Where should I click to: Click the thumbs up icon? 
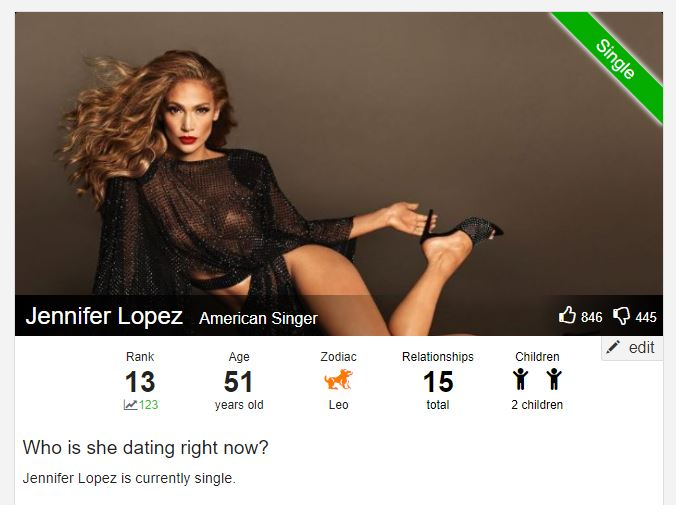pyautogui.click(x=567, y=315)
